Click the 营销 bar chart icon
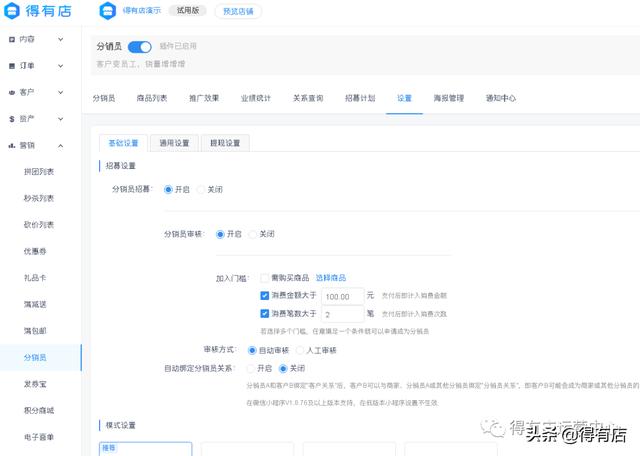 (12, 146)
